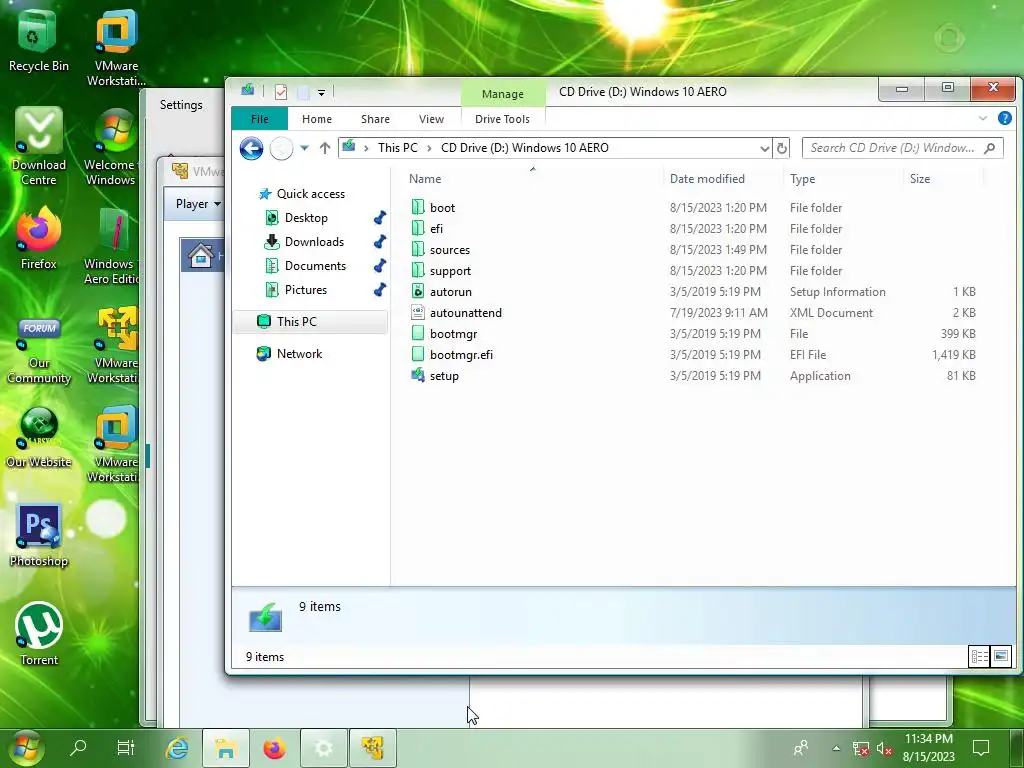The image size is (1024, 768).
Task: Select Desktop in navigation pane
Action: [x=306, y=218]
